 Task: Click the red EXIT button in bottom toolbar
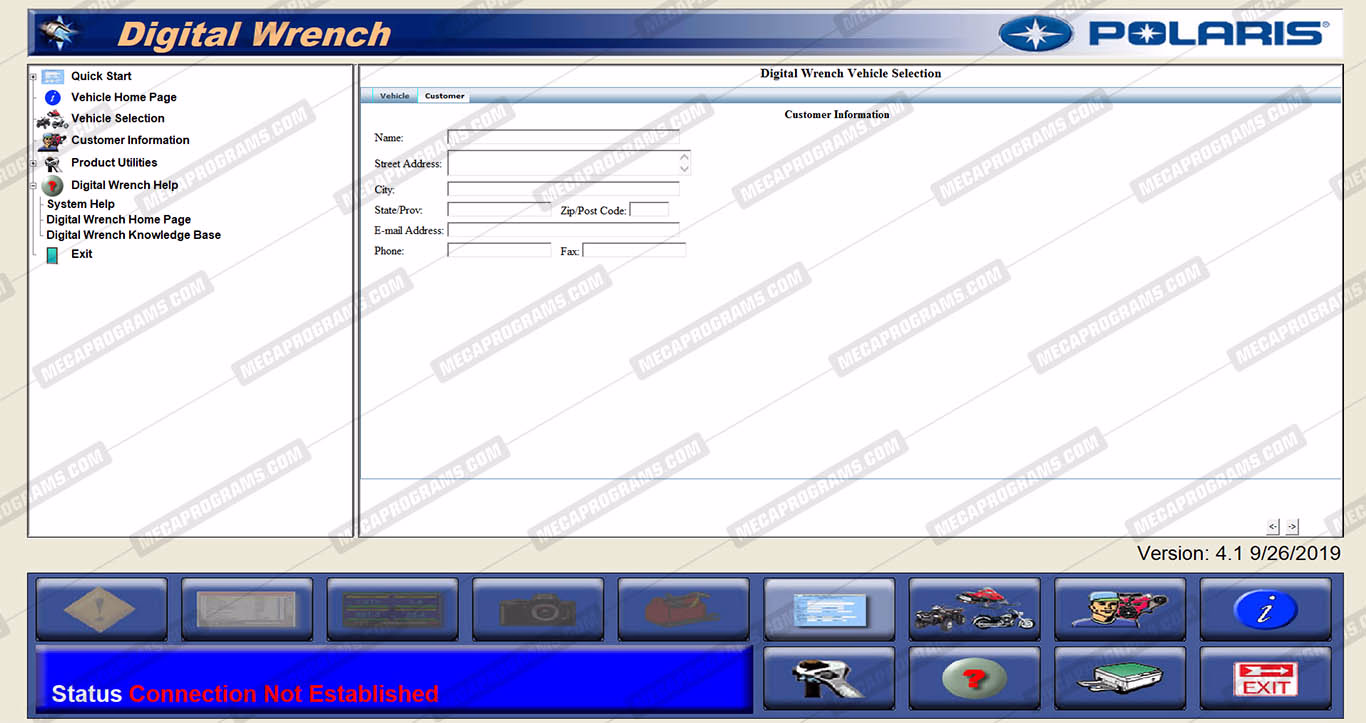pos(1265,678)
